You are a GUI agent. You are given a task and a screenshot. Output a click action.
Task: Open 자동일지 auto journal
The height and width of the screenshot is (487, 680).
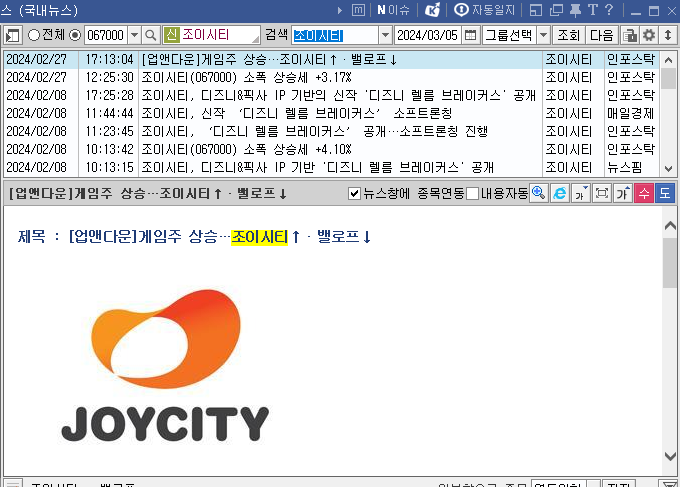pyautogui.click(x=484, y=10)
